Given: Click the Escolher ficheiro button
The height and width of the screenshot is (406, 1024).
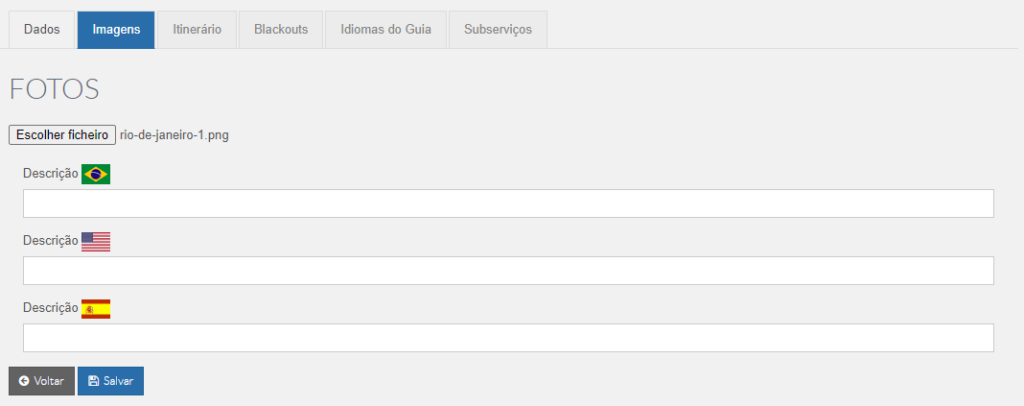Looking at the screenshot, I should [x=62, y=135].
